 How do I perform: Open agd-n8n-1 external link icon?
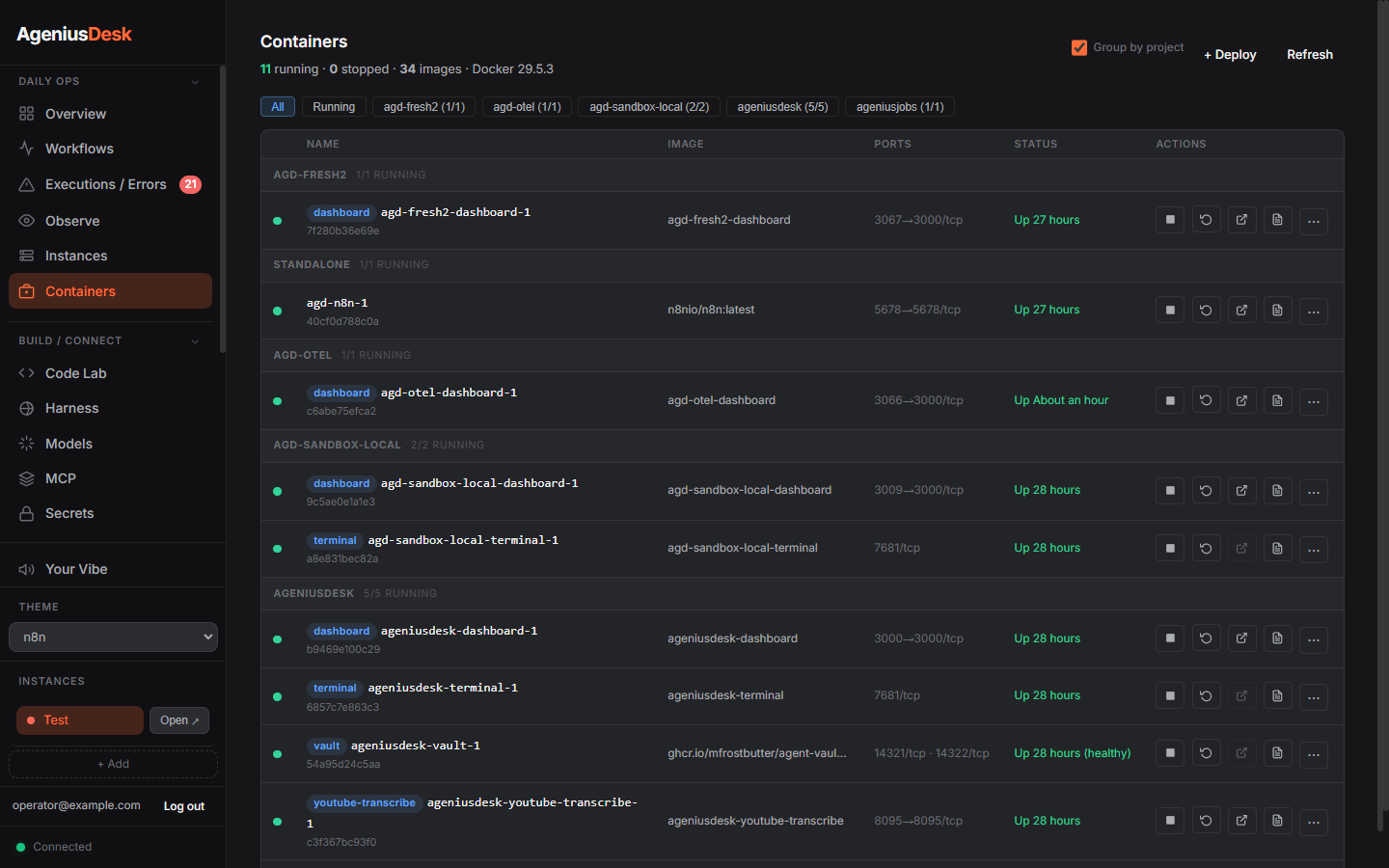click(x=1241, y=311)
